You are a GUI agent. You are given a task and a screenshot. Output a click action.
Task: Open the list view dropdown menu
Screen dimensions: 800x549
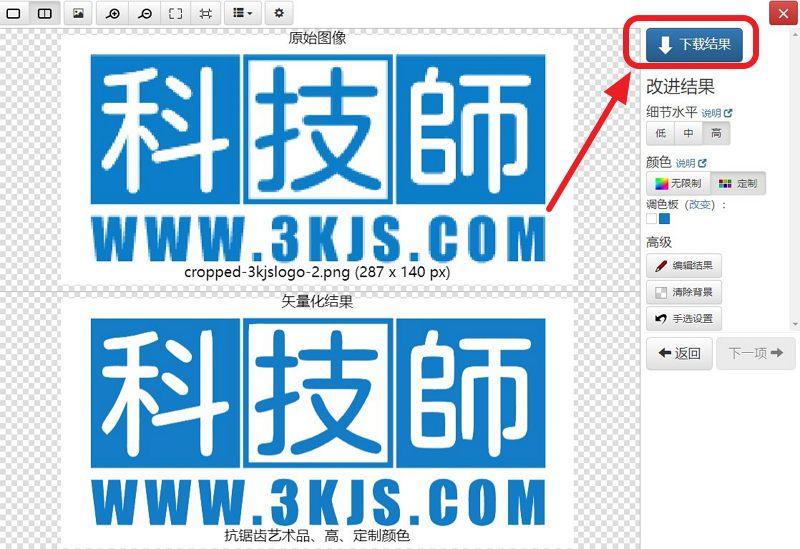click(242, 13)
